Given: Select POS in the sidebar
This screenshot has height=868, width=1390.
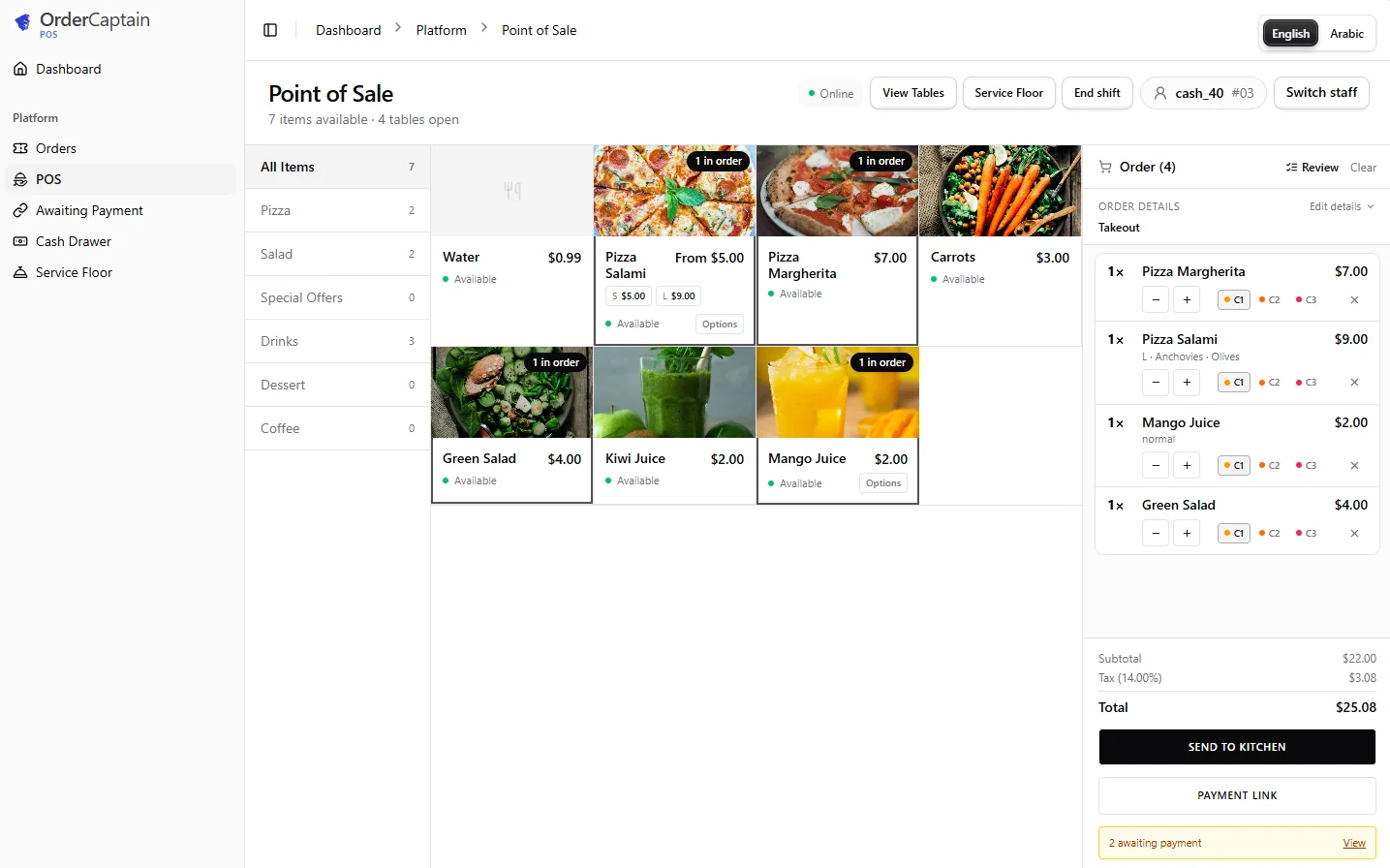Looking at the screenshot, I should [118, 179].
